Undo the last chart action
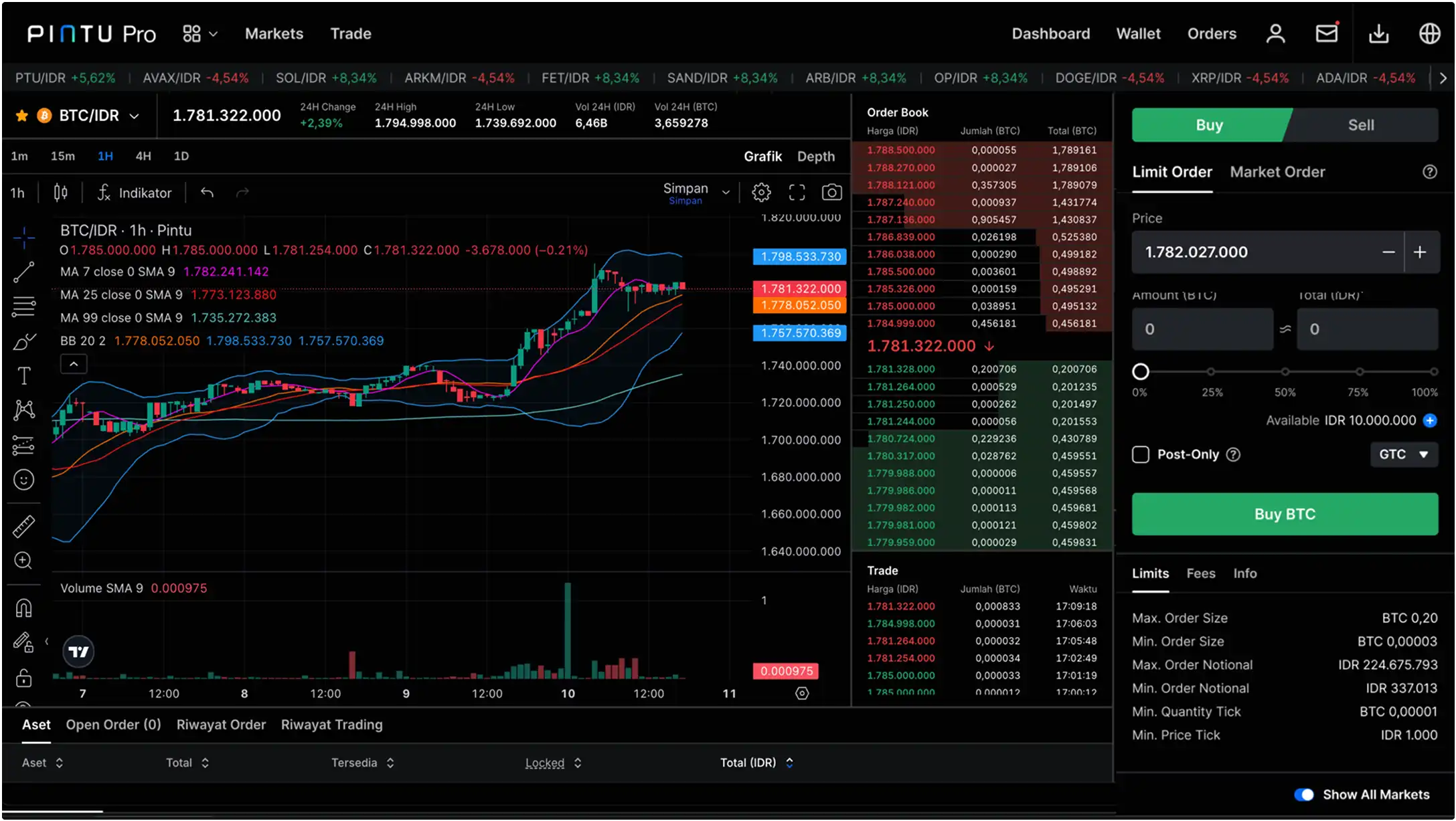The width and height of the screenshot is (1456, 821). click(207, 193)
